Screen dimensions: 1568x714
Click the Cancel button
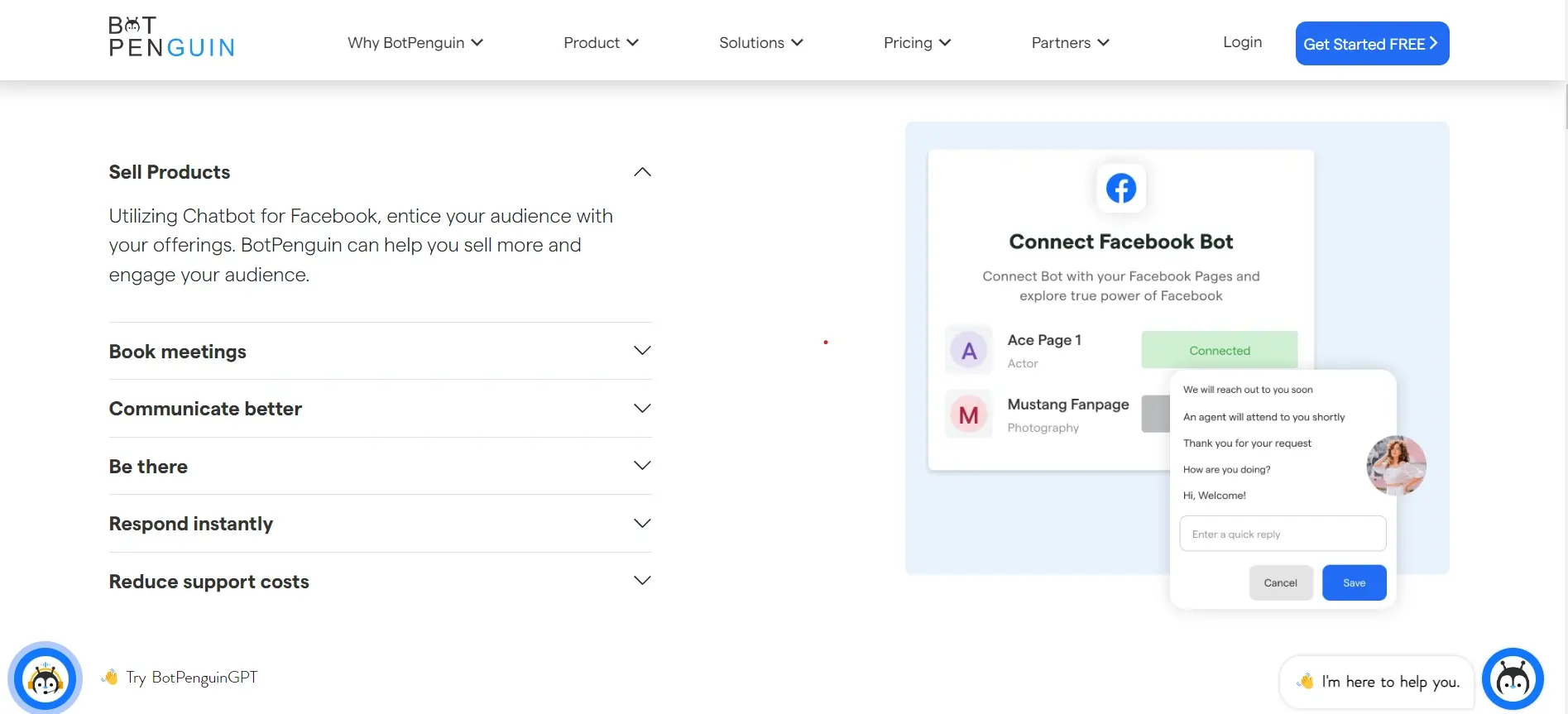(x=1281, y=582)
